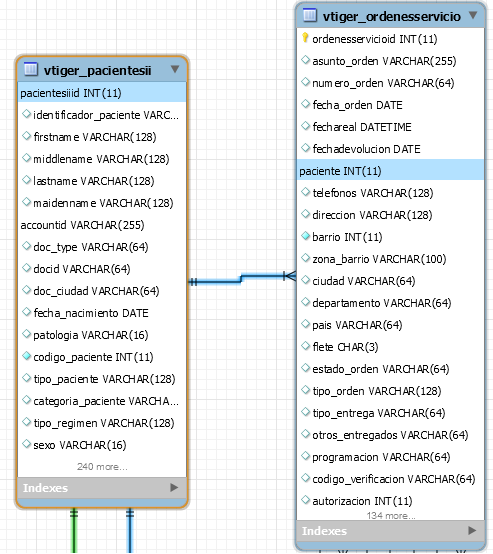Click the vtiger_ordenesservicio table icon
This screenshot has height=554, width=493.
coord(310,15)
